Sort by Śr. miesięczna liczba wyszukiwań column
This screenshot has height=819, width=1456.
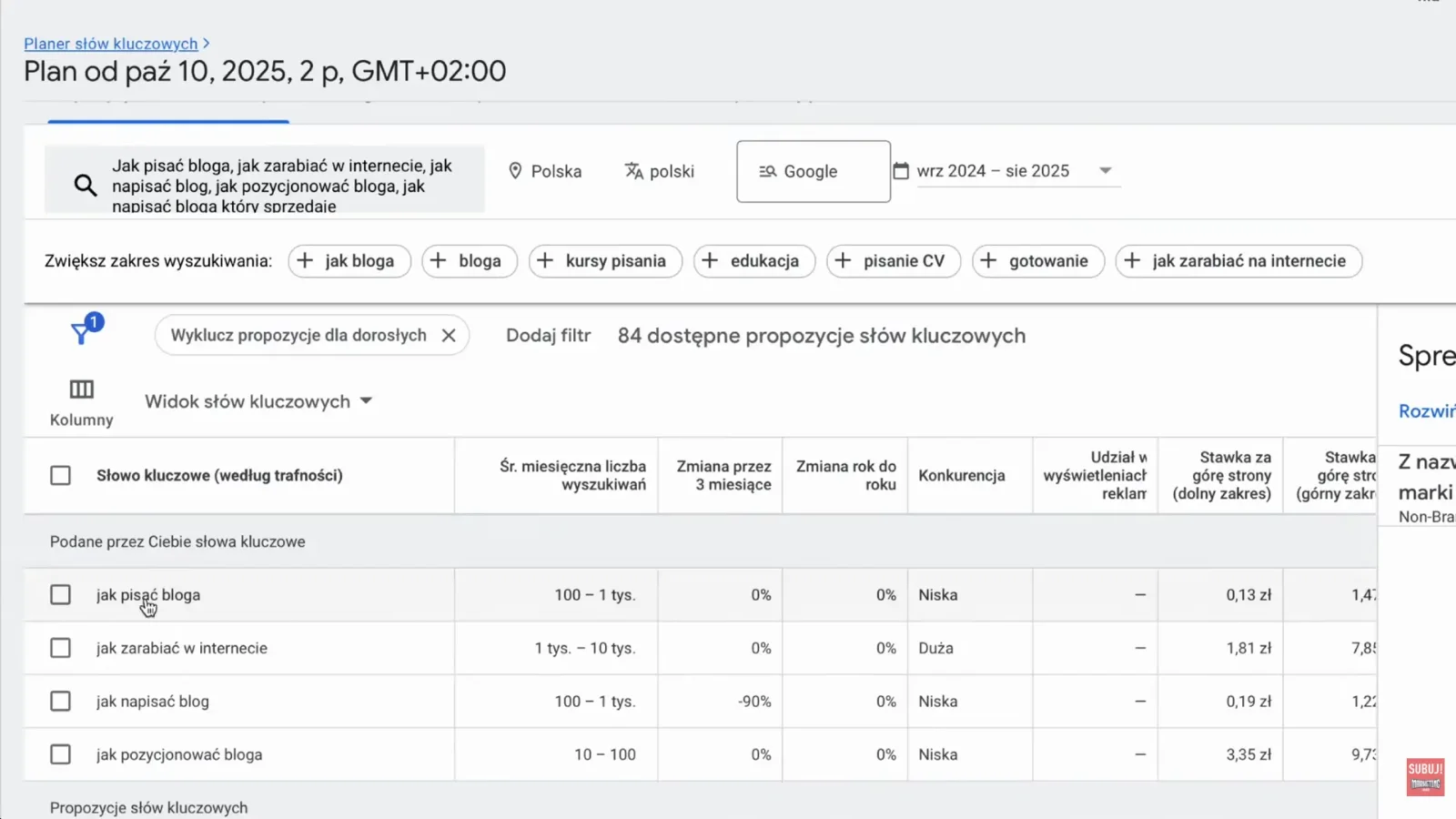pos(572,475)
